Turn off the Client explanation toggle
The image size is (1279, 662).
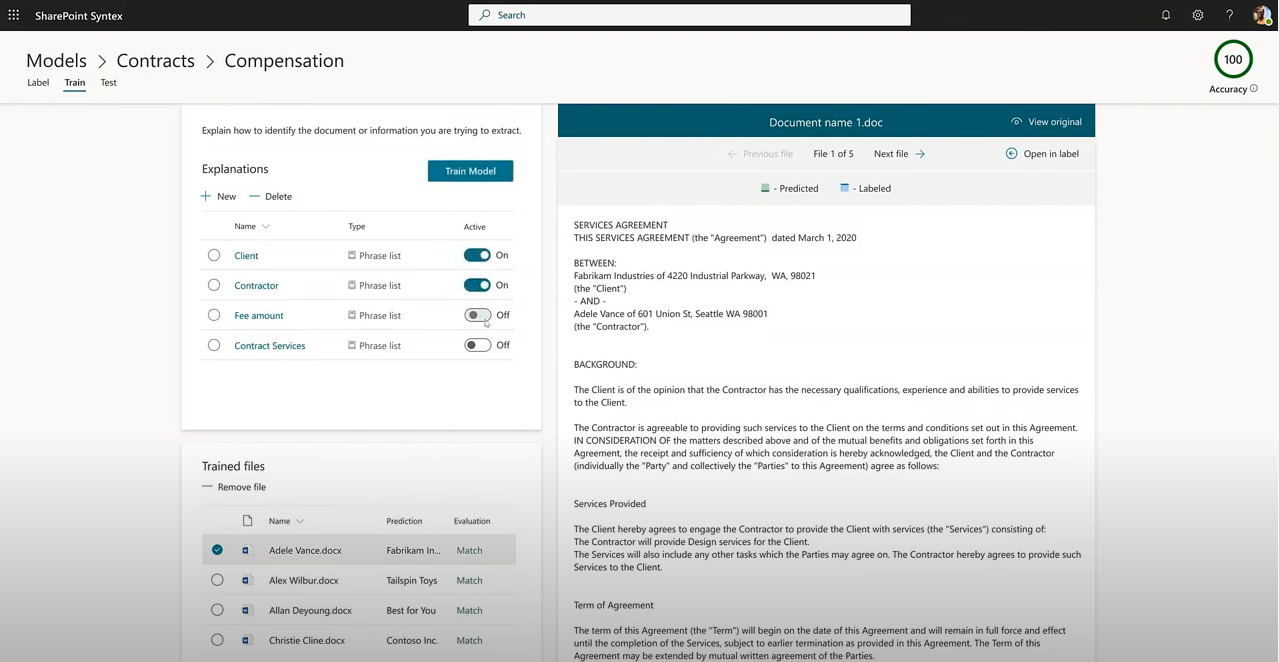coord(477,255)
